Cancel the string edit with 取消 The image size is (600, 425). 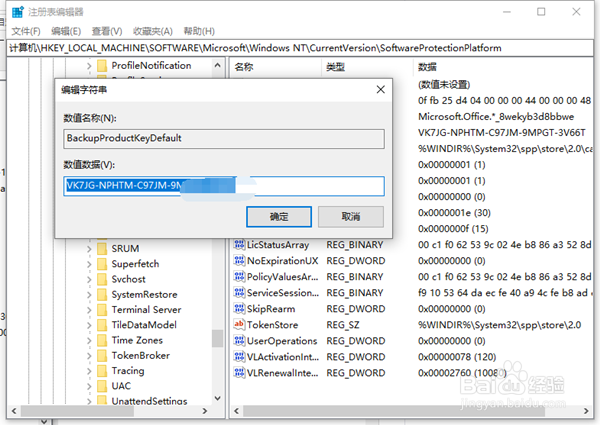(x=351, y=217)
